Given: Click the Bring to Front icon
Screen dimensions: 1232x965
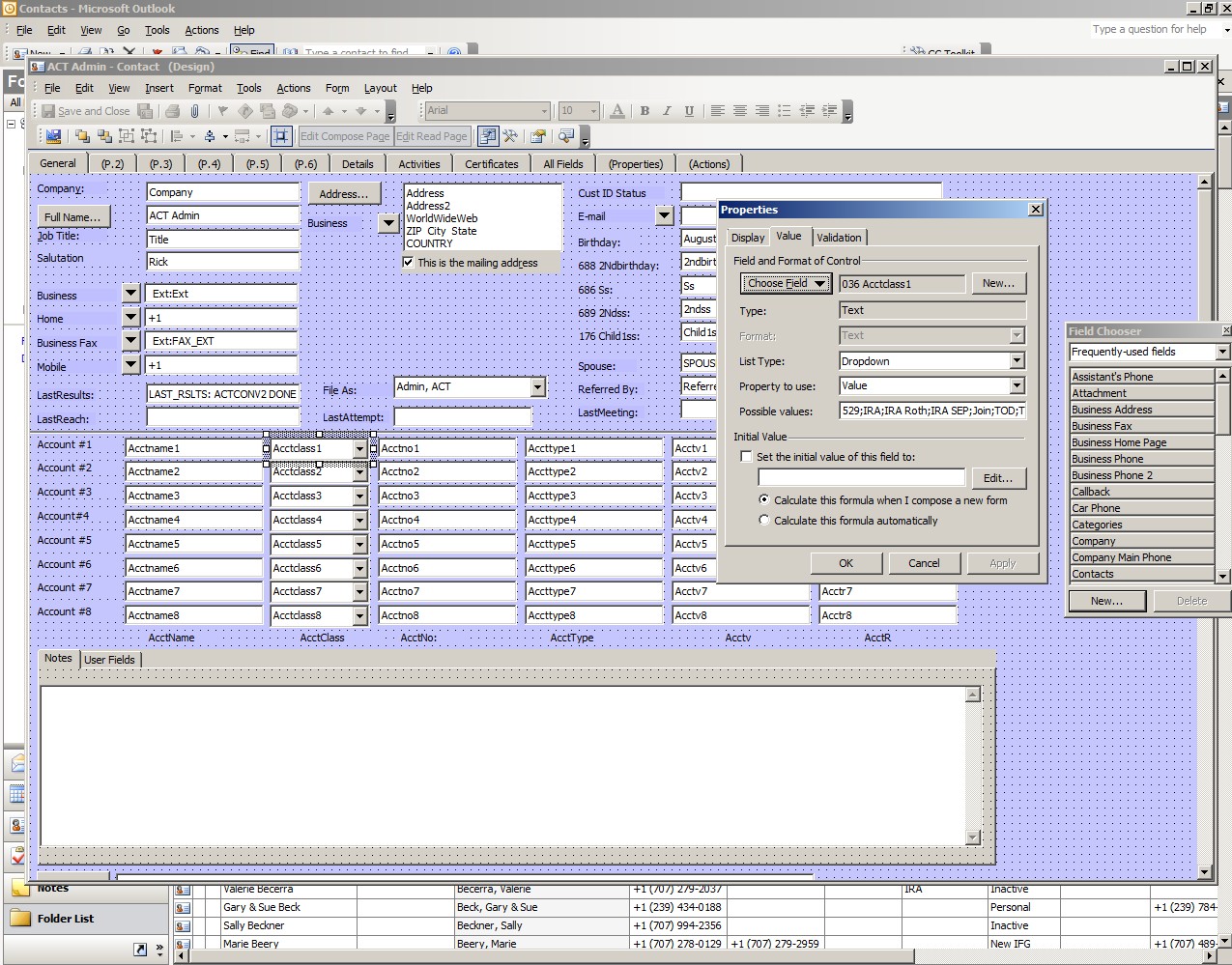Looking at the screenshot, I should point(81,136).
